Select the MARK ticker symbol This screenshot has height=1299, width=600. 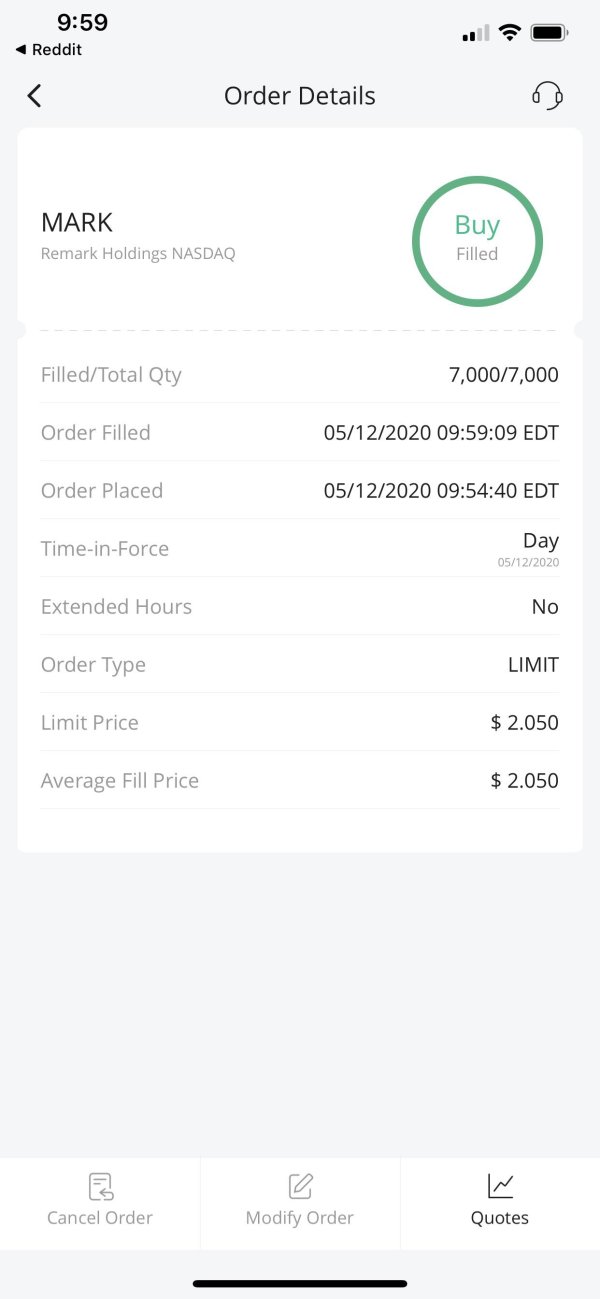(77, 223)
